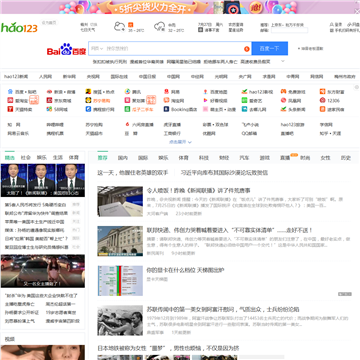The width and height of the screenshot is (360, 360).
Task: Click the 搜狐·热点 site icon
Action: coord(88,91)
